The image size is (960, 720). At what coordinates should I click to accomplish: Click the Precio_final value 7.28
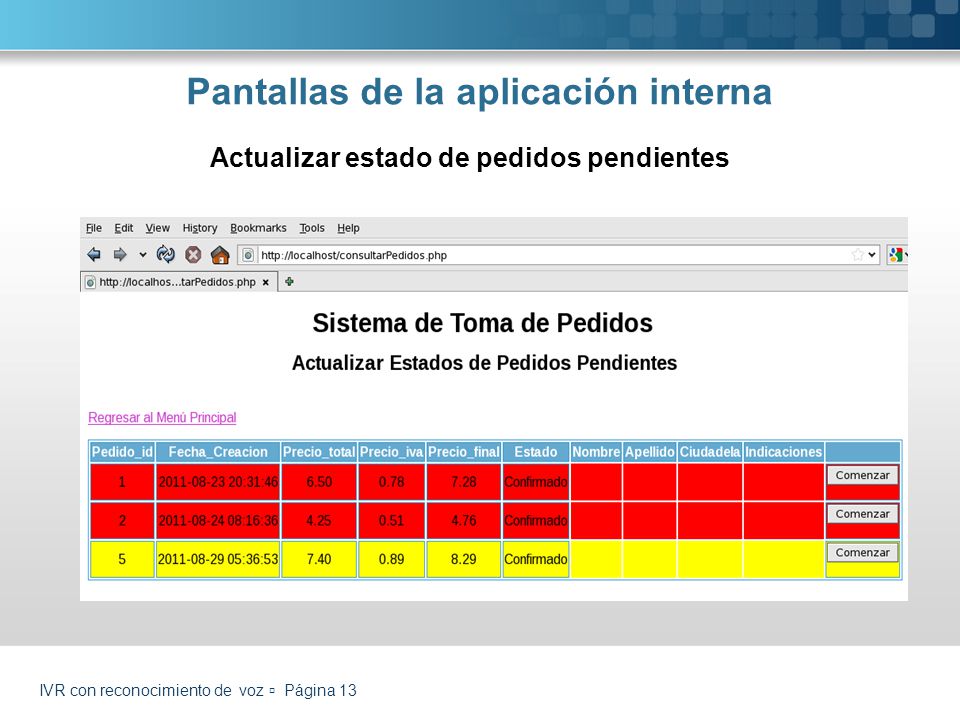[x=463, y=482]
